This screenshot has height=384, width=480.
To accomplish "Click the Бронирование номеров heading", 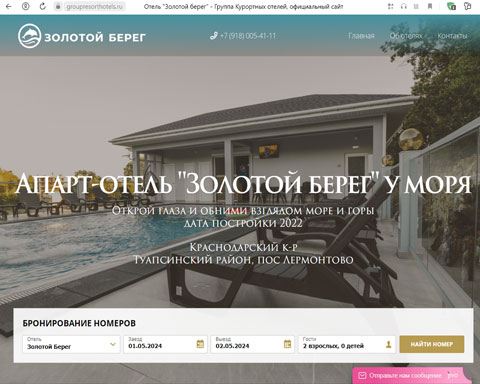I will tap(79, 323).
